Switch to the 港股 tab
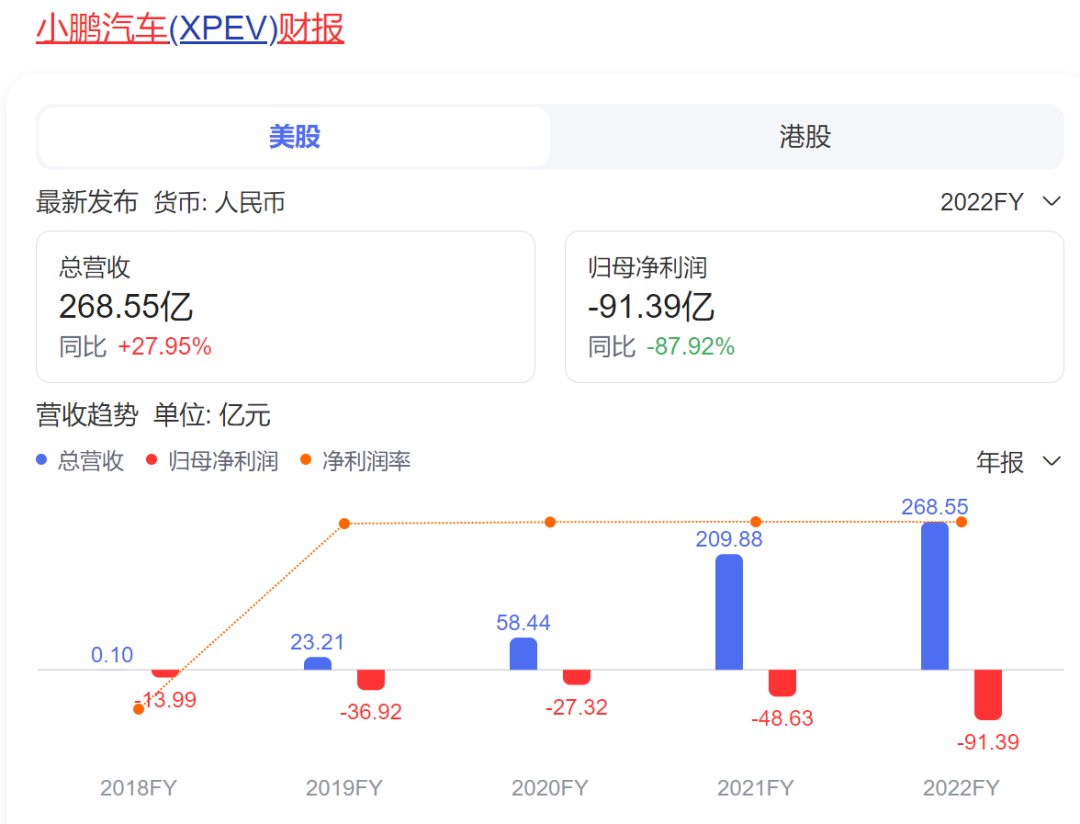Viewport: 1080px width, 824px height. 805,137
